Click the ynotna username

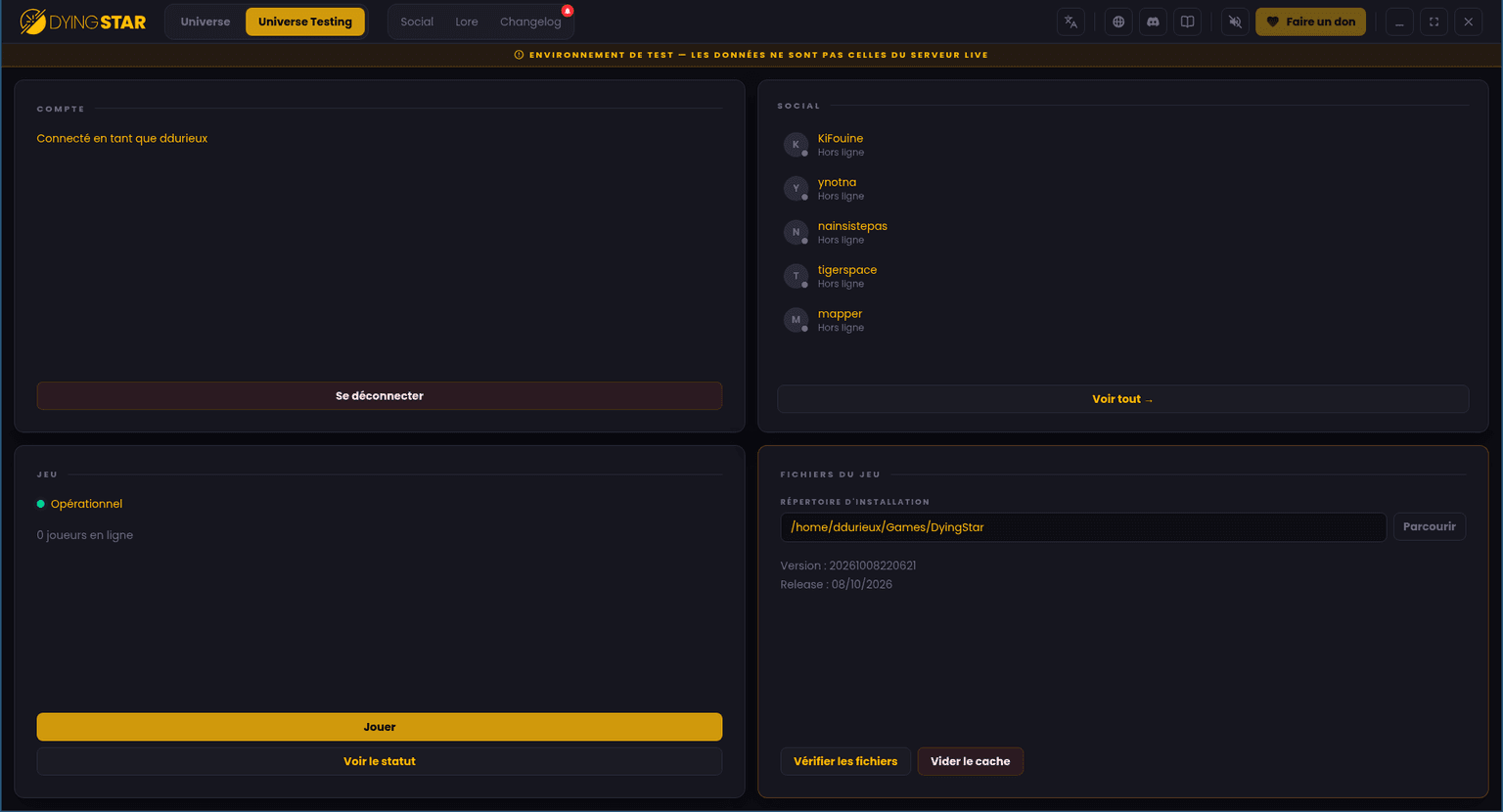click(837, 183)
